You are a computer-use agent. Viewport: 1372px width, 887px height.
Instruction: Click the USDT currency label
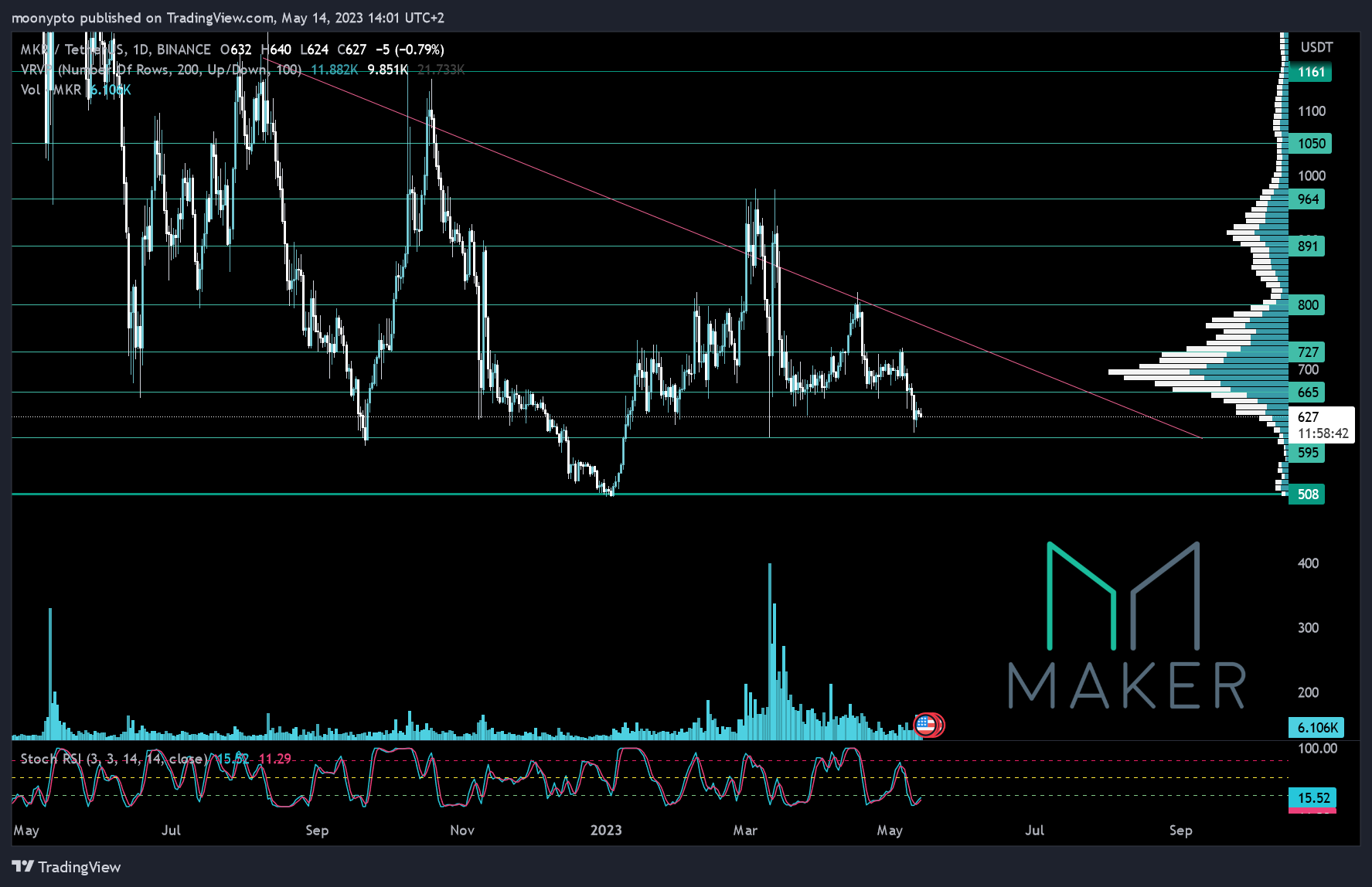(x=1316, y=47)
